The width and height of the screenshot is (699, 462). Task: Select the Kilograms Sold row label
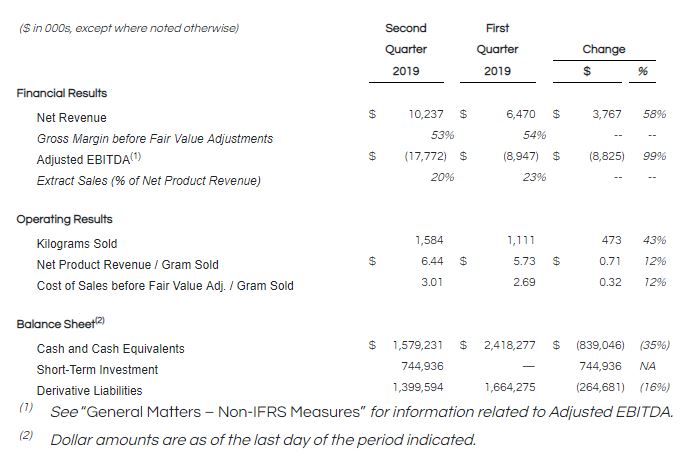click(76, 243)
